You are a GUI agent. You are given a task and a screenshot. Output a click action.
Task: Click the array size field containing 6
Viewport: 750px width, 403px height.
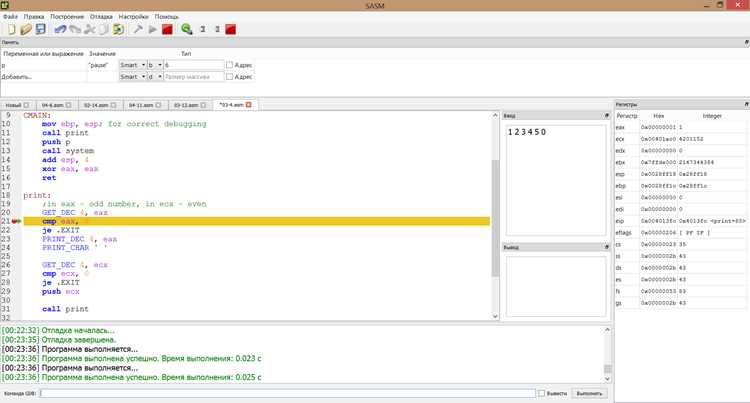[194, 65]
